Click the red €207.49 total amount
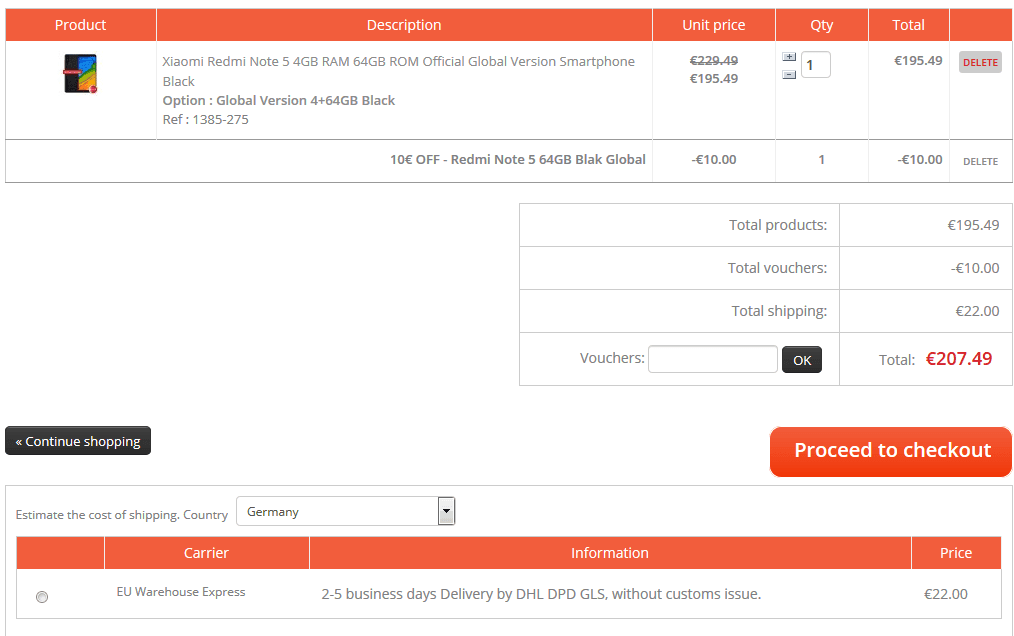Screen dimensions: 1014x636 tap(958, 359)
